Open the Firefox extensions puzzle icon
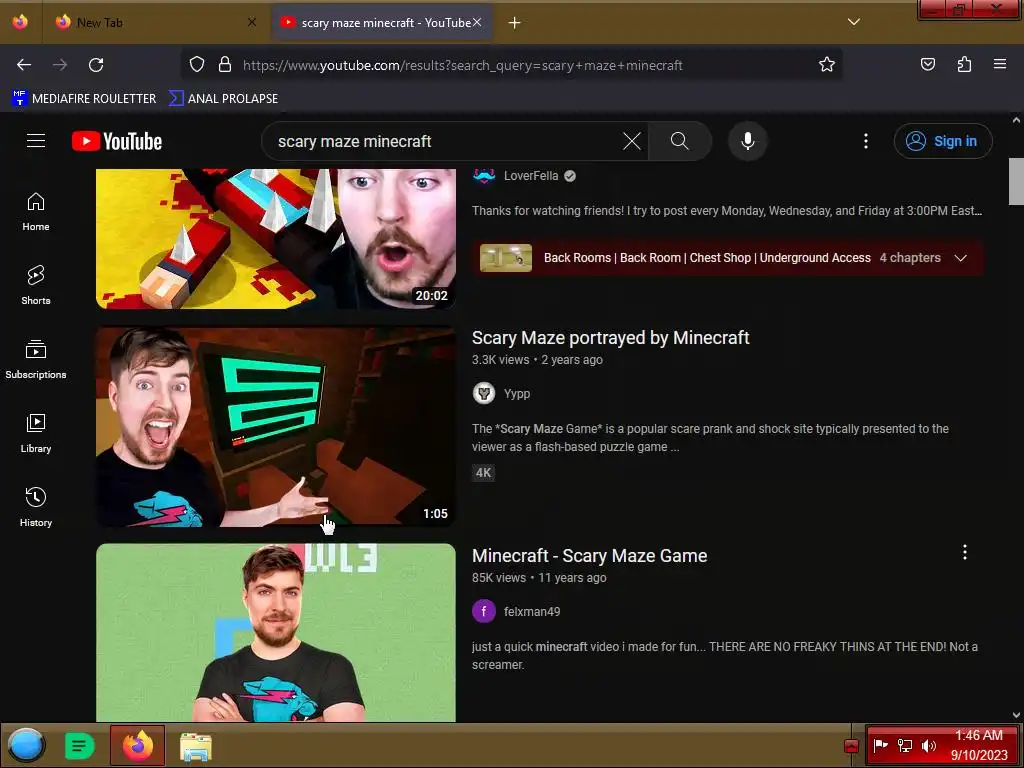Screen dimensions: 1024x768 click(964, 64)
